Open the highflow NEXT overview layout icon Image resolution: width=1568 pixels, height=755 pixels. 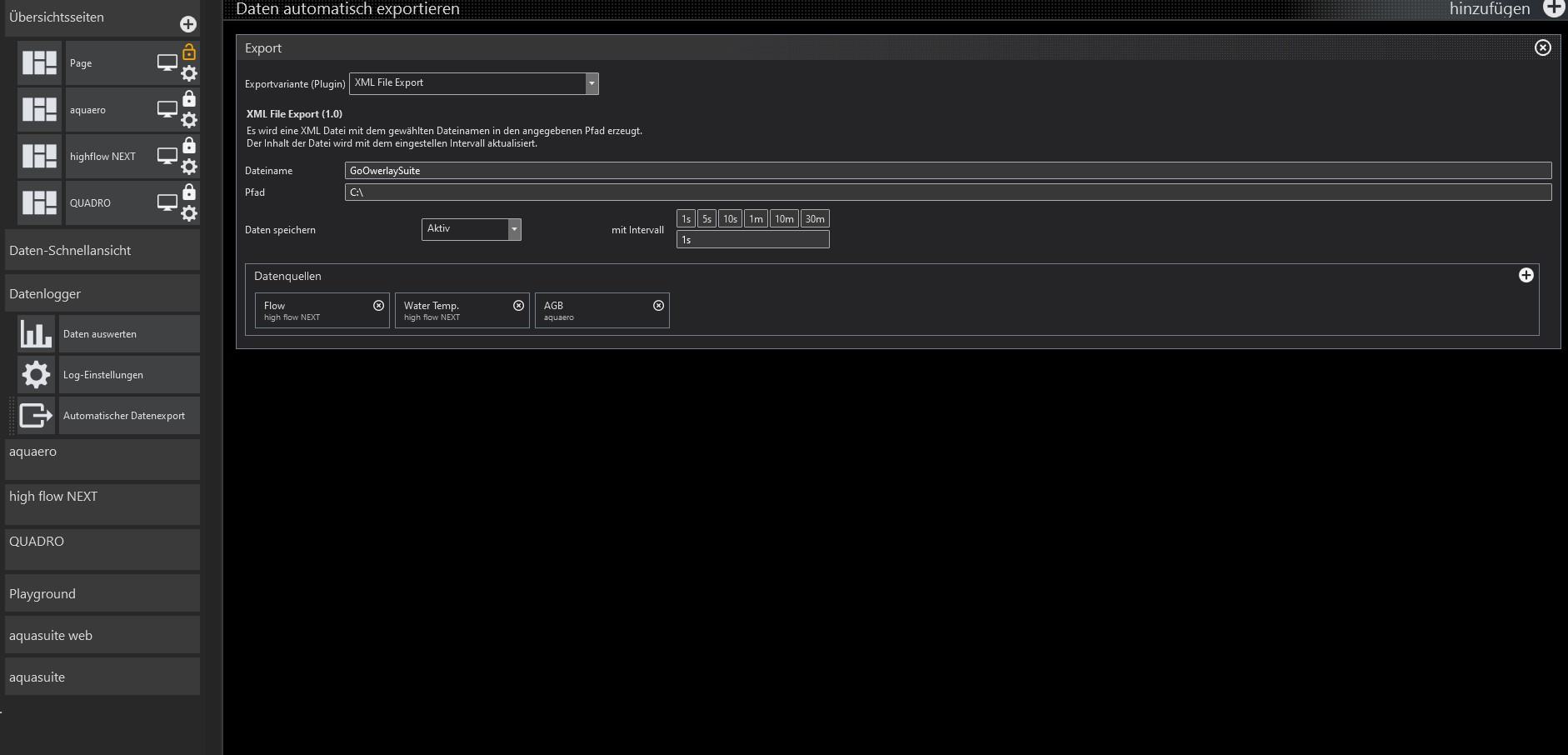point(39,157)
